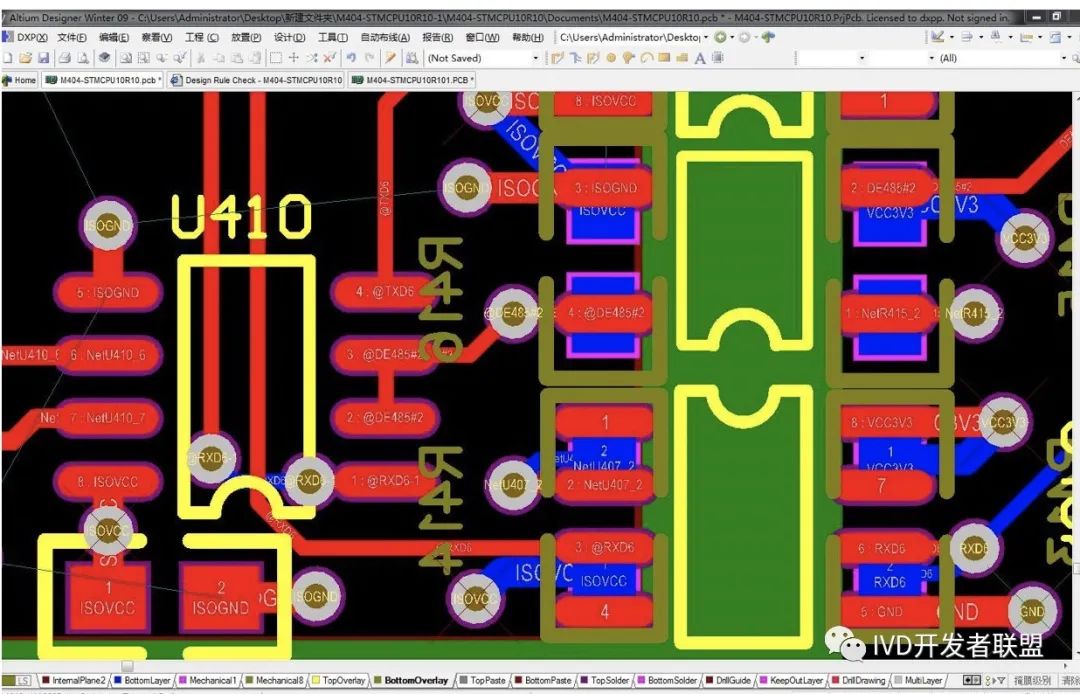Image resolution: width=1080 pixels, height=694 pixels.
Task: Select the Place String 'A' tool
Action: coord(700,58)
